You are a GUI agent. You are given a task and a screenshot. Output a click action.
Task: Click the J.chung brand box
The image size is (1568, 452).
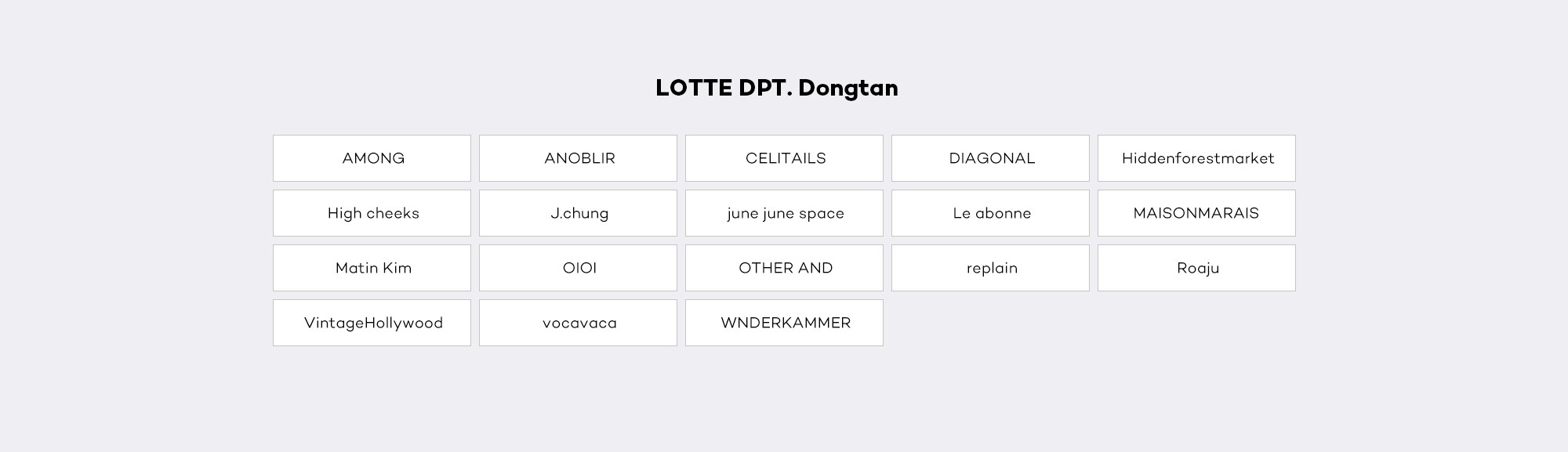[578, 213]
